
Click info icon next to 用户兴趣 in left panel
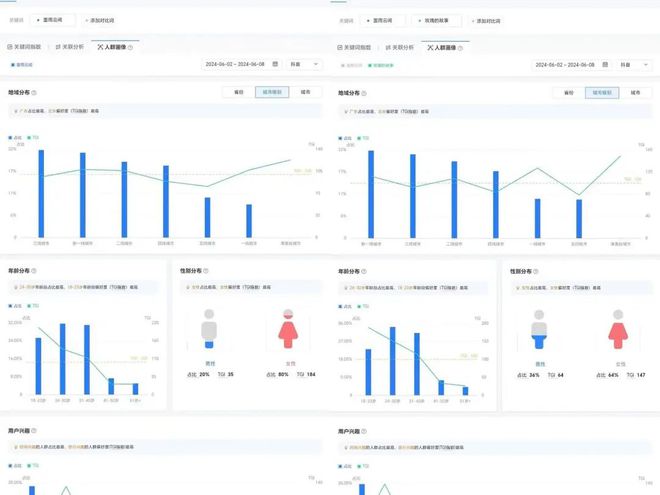click(x=34, y=431)
